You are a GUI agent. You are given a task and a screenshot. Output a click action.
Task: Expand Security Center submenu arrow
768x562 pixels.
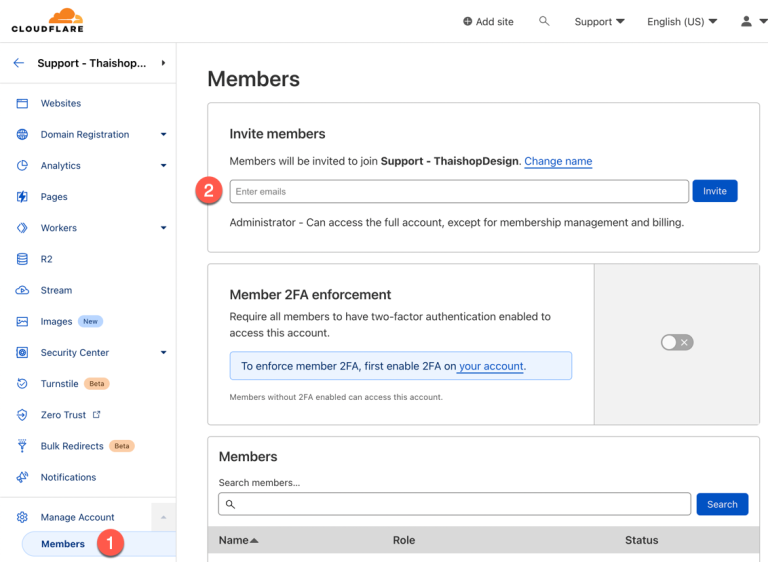[x=164, y=352]
